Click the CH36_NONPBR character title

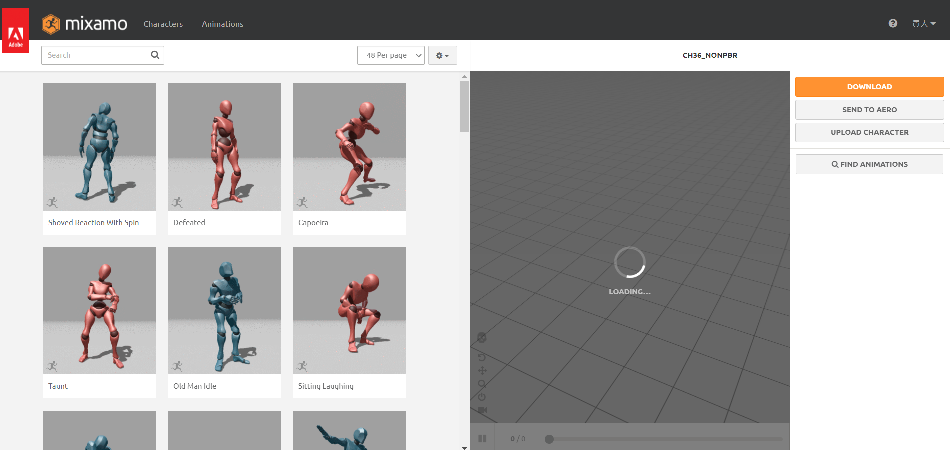(710, 56)
